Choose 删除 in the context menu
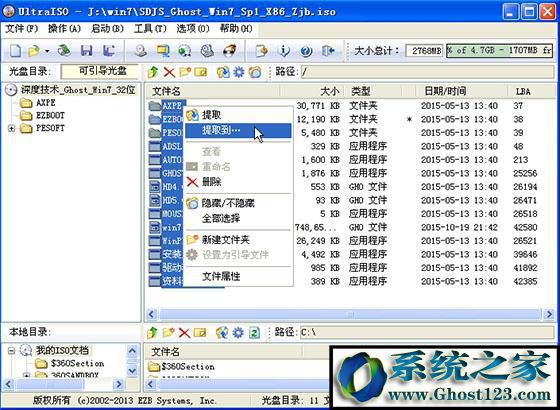This screenshot has width=560, height=410. 238,182
